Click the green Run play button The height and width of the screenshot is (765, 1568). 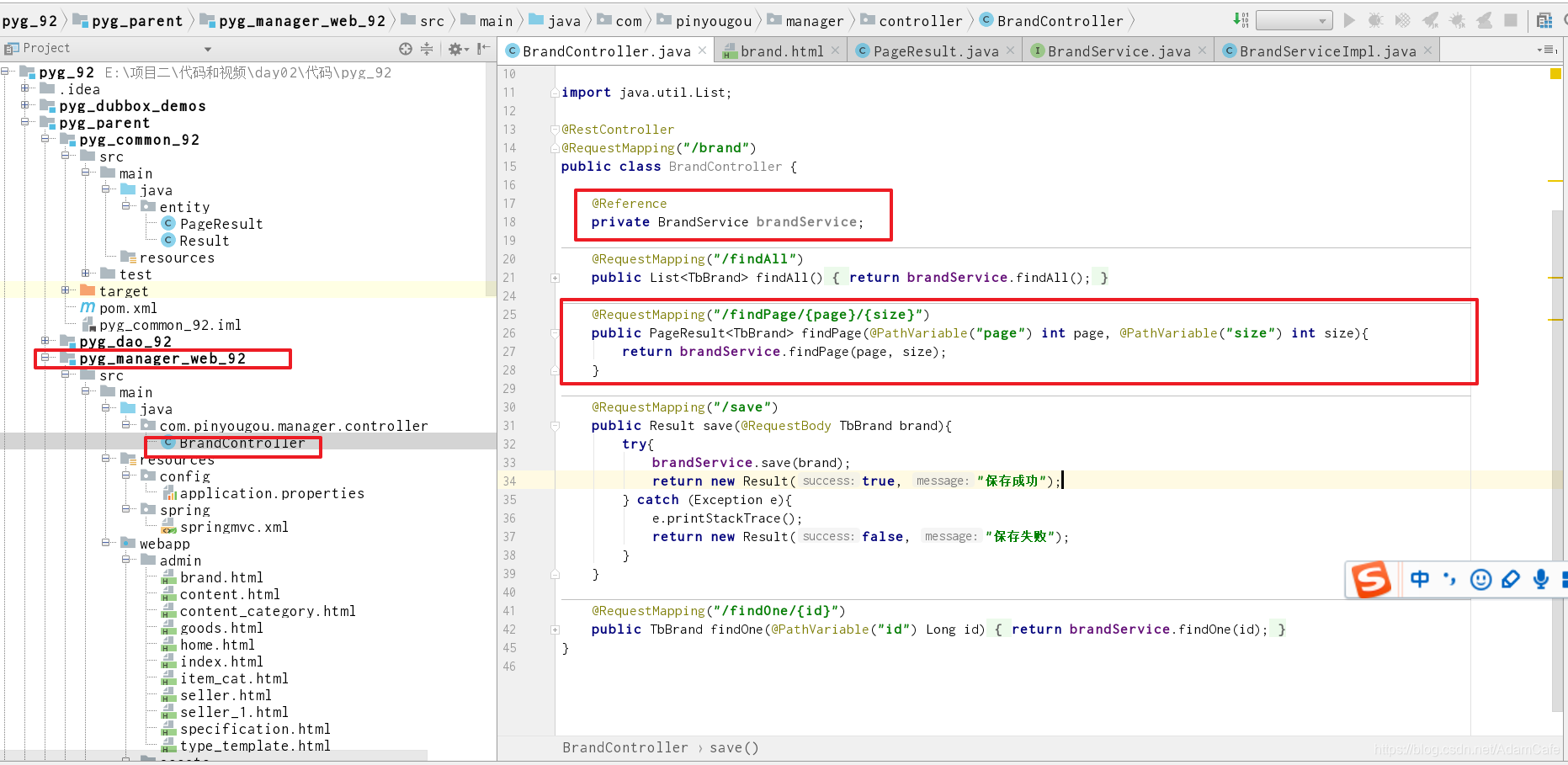point(1349,20)
